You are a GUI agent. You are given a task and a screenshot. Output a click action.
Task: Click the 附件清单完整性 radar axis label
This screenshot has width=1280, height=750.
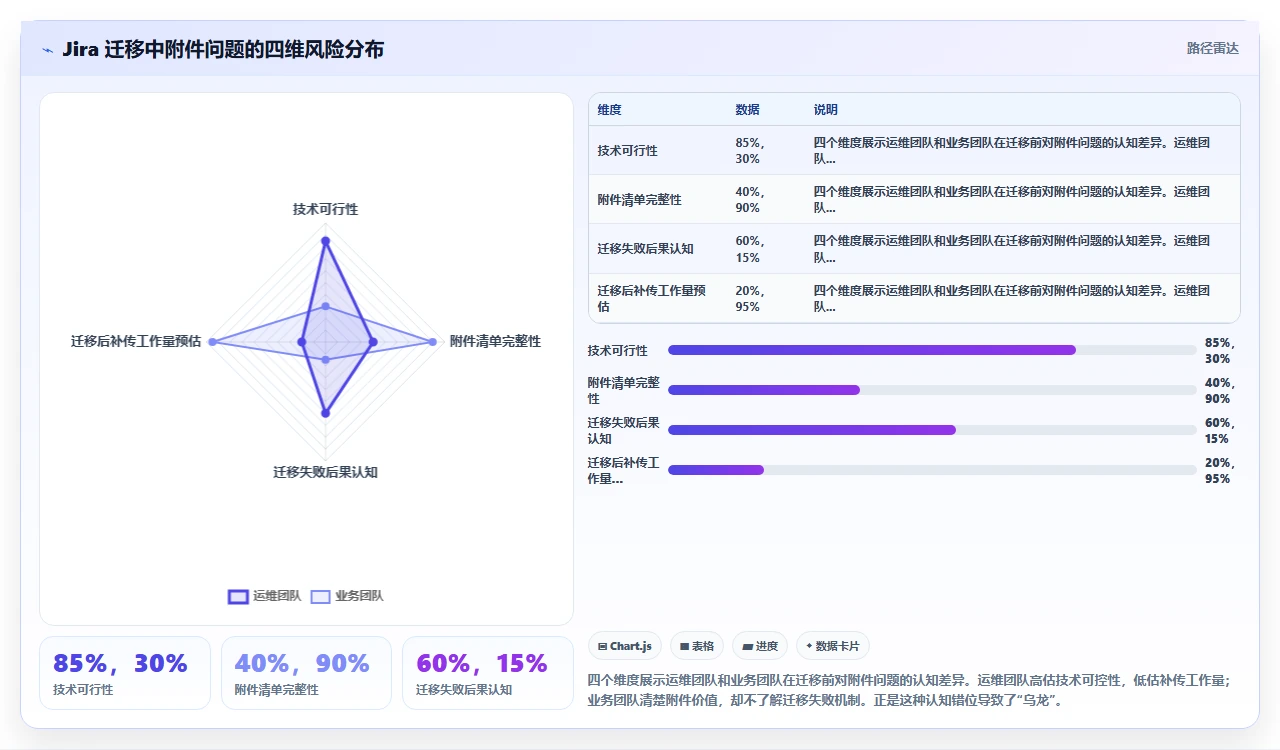[495, 341]
